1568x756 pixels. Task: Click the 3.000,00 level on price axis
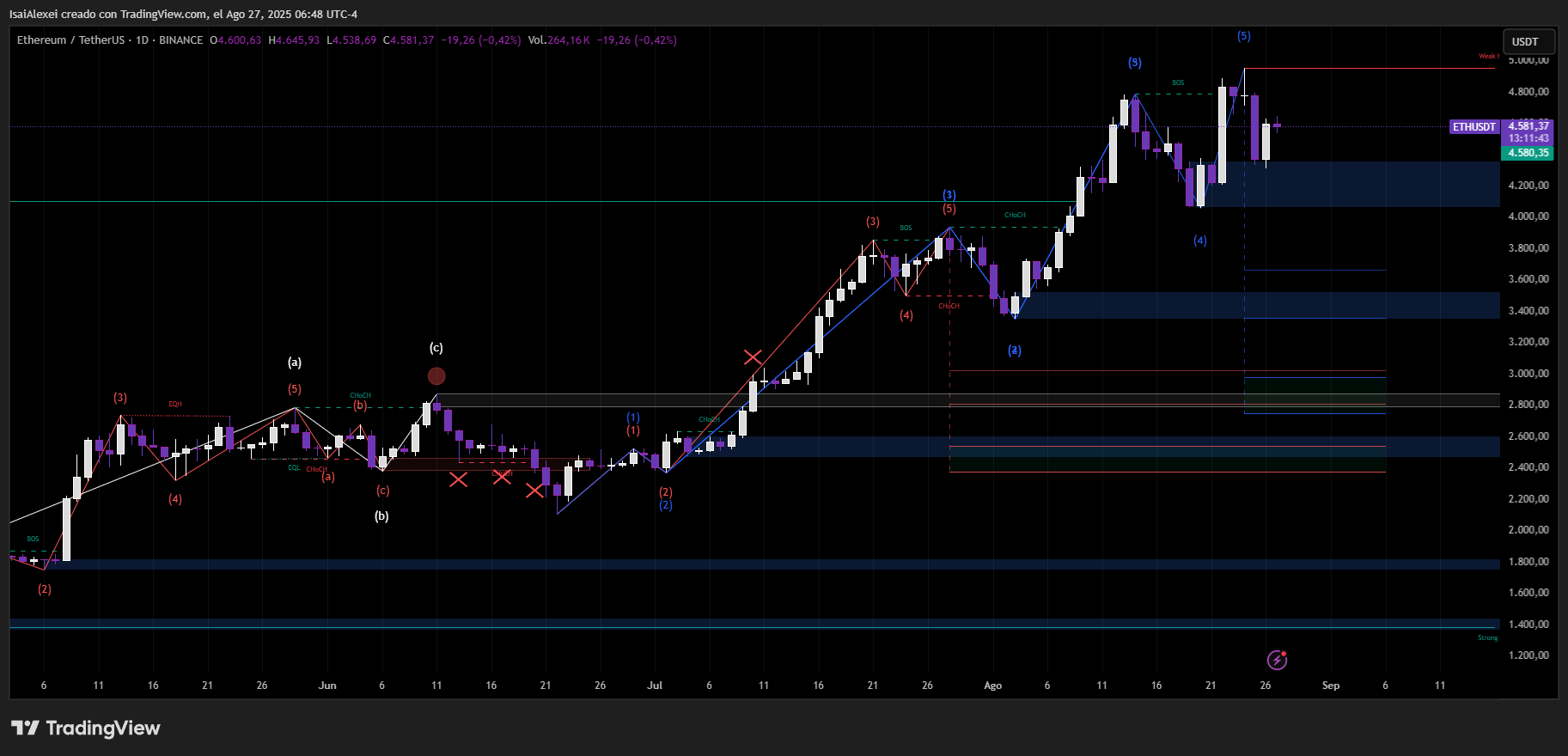pos(1528,374)
